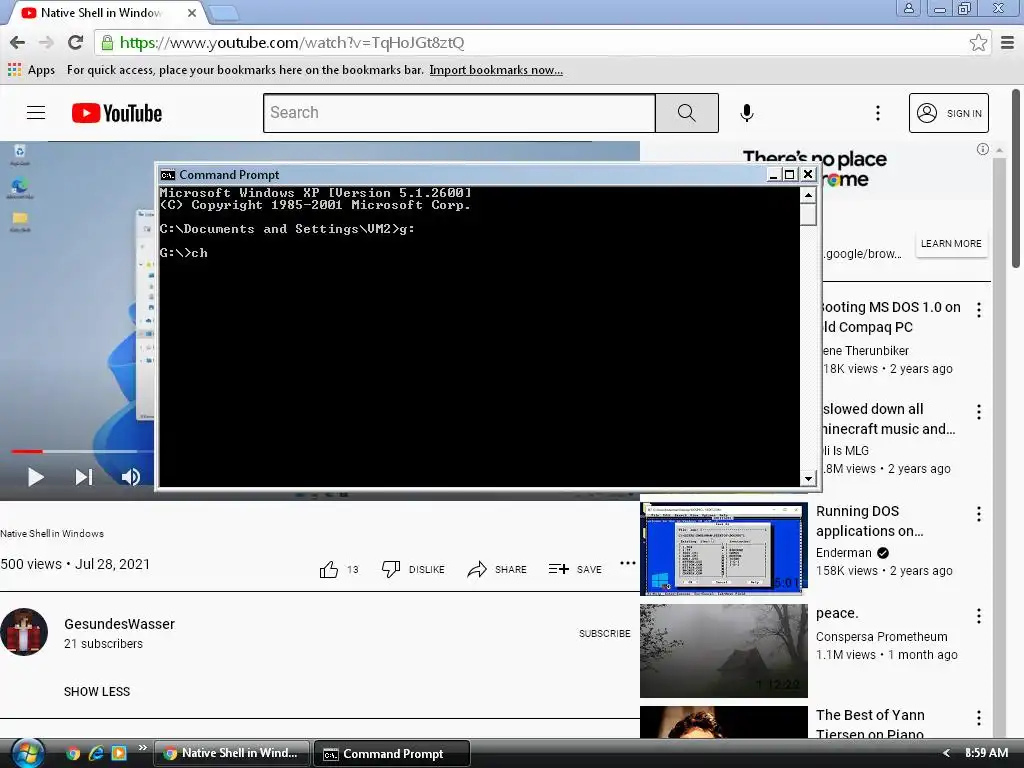Open options for Booting MS DOS video
This screenshot has height=768, width=1024.
click(x=978, y=310)
